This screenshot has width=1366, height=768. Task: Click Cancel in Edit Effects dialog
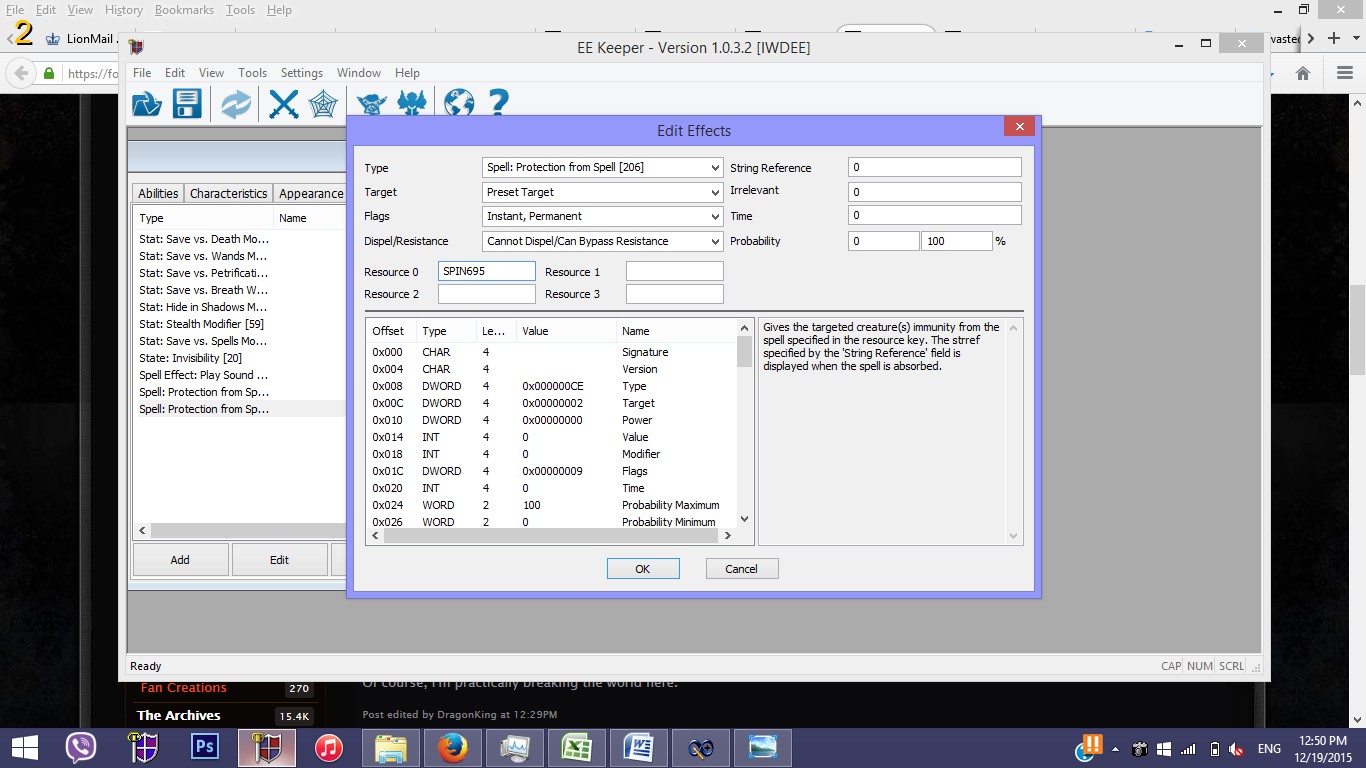point(741,568)
